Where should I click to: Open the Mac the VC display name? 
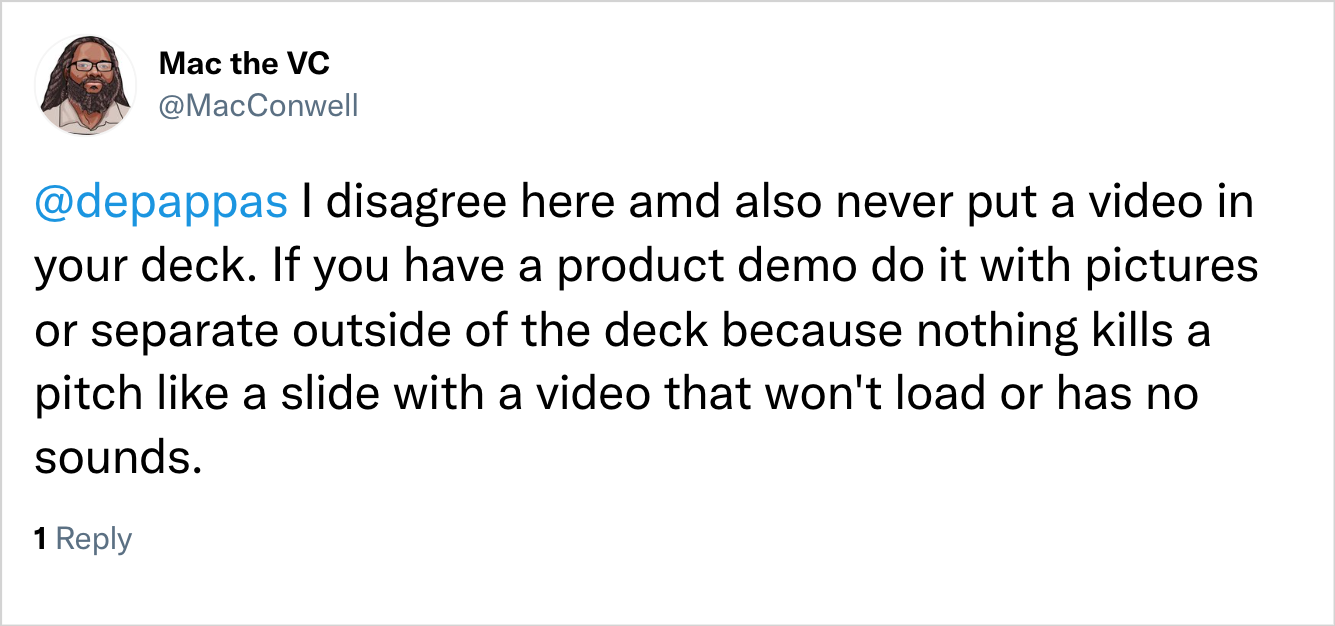[244, 65]
